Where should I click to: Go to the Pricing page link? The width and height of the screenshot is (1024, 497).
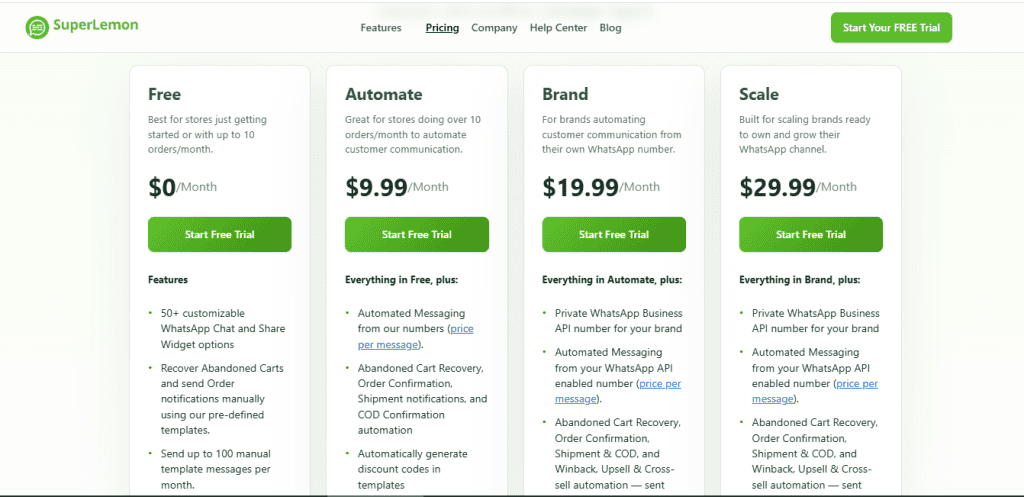coord(442,28)
